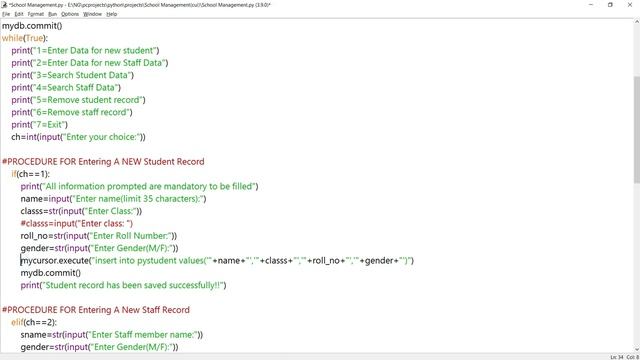This screenshot has width=640, height=360.
Task: Click the '7=Exit' print line
Action: click(x=40, y=124)
